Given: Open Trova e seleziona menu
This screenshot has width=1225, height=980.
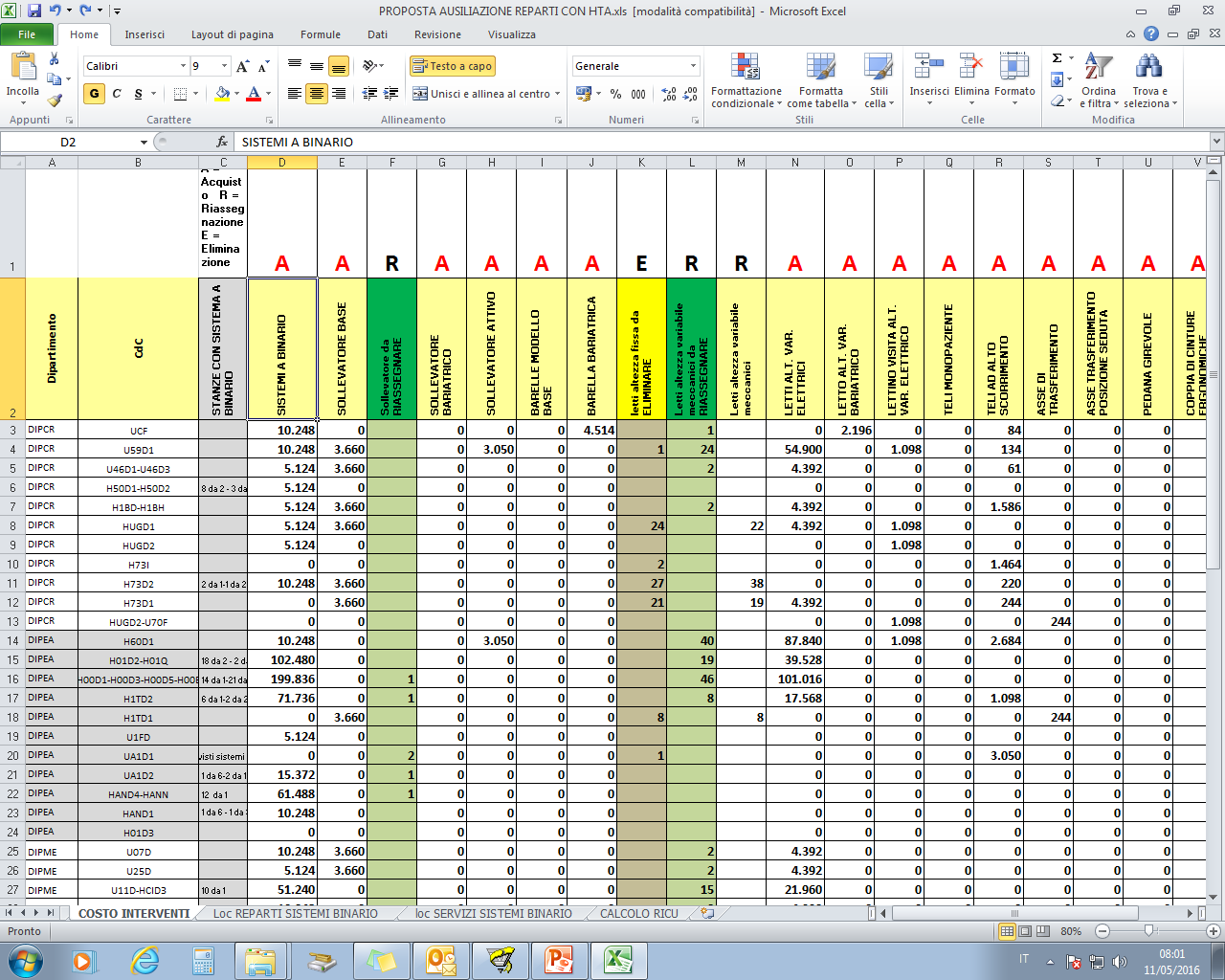Looking at the screenshot, I should coord(1148,81).
